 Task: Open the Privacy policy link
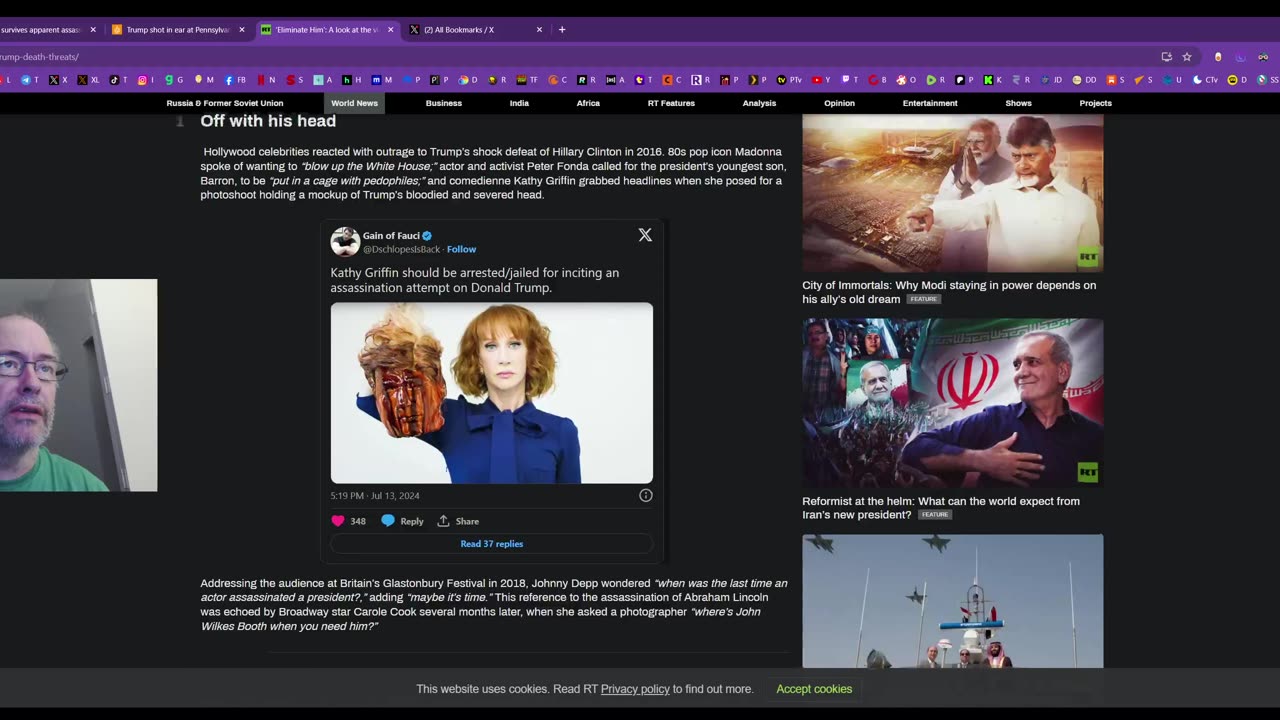(635, 689)
